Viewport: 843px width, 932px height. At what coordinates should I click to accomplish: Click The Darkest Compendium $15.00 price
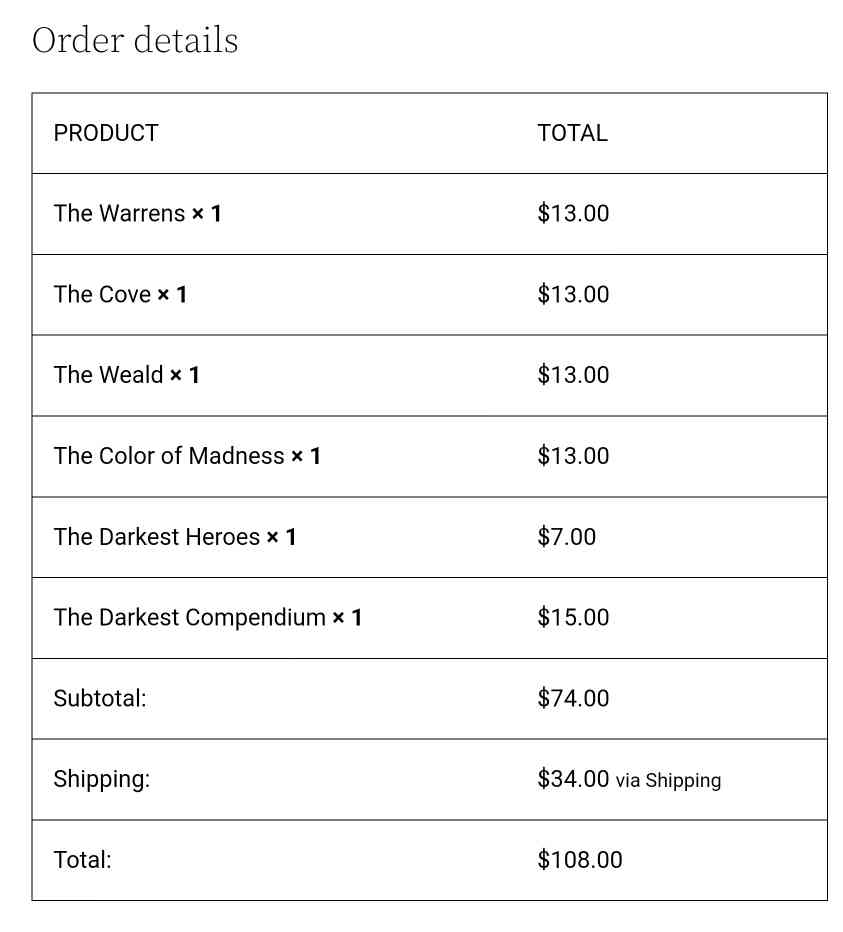point(573,618)
